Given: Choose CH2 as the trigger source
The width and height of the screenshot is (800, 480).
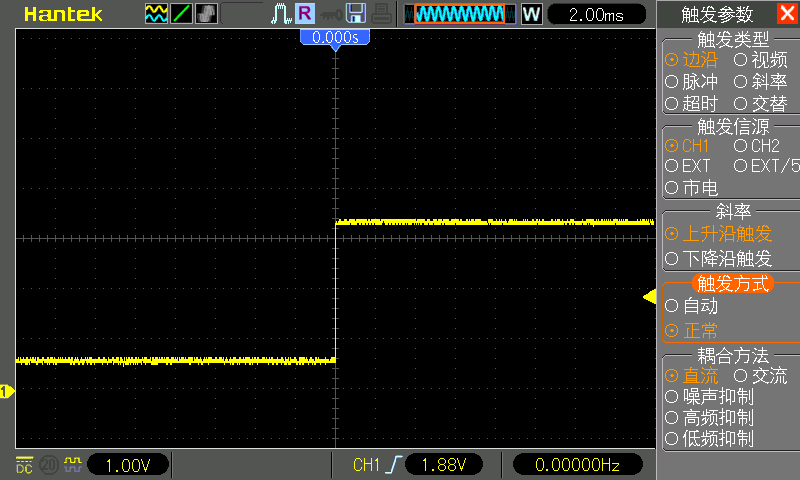Looking at the screenshot, I should point(757,145).
